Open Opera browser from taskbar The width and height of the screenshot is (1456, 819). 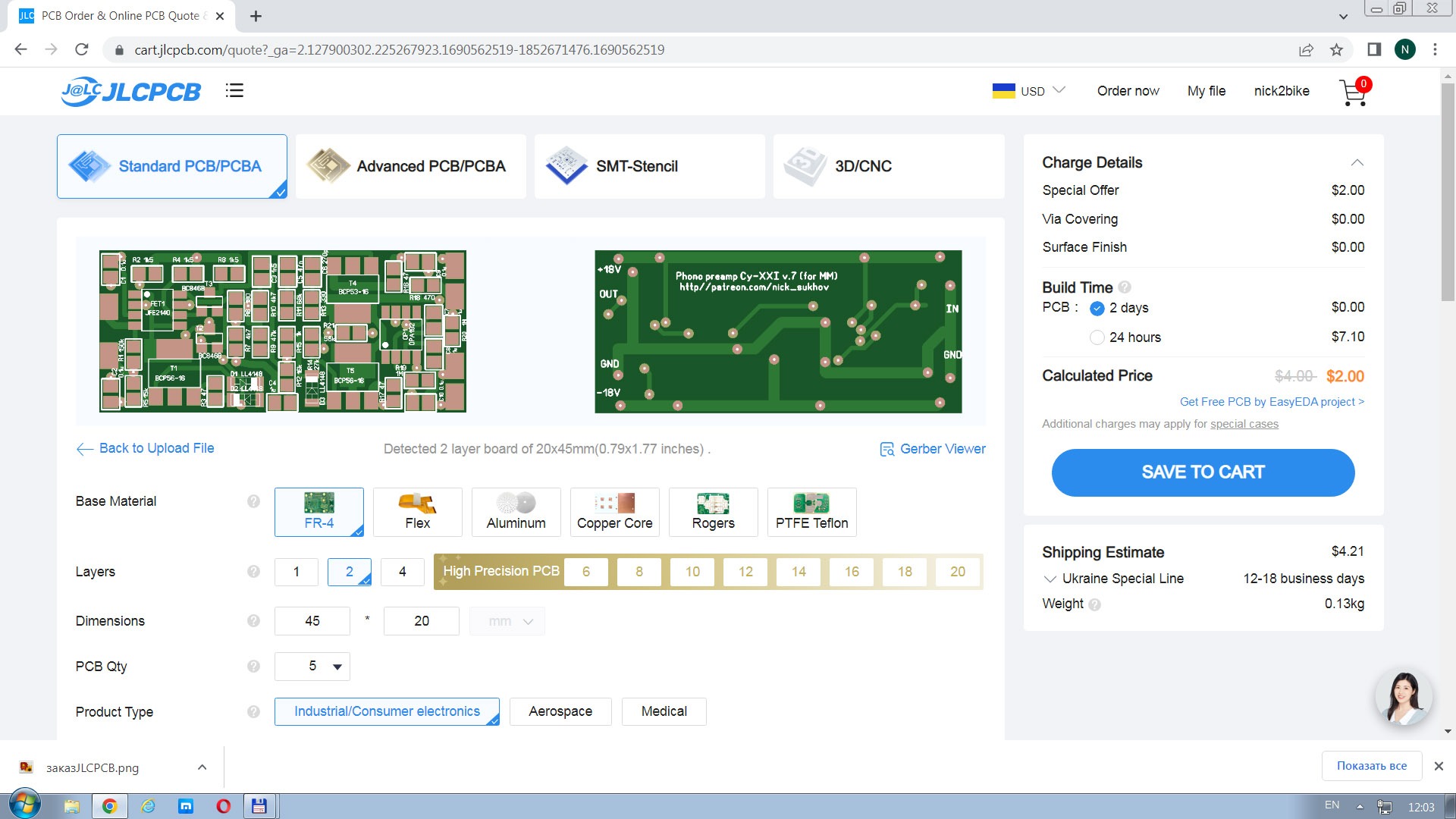223,806
